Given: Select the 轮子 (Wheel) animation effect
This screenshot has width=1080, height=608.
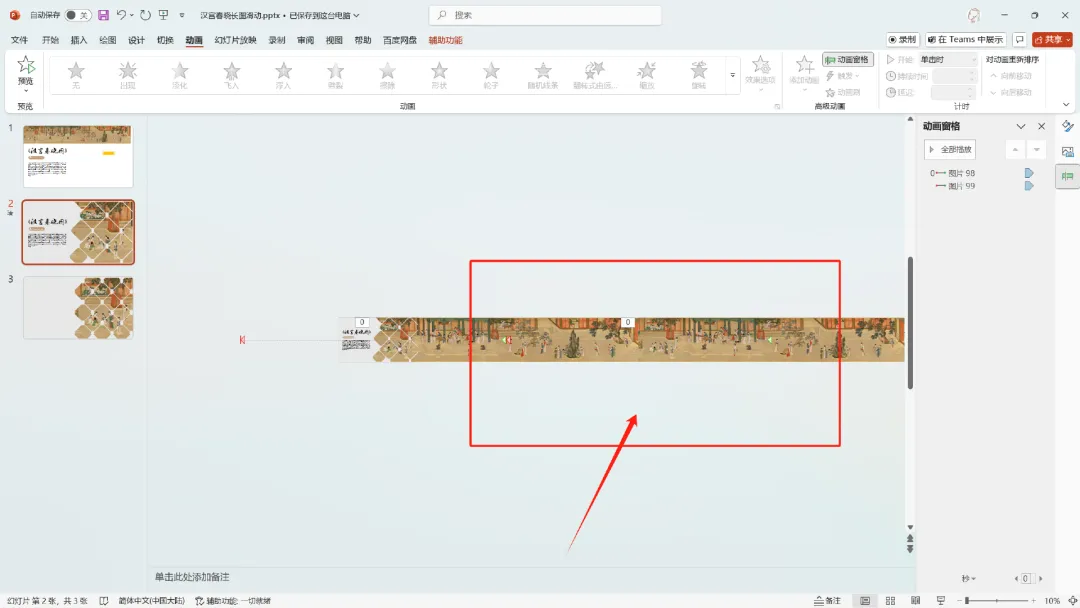Looking at the screenshot, I should (x=491, y=74).
